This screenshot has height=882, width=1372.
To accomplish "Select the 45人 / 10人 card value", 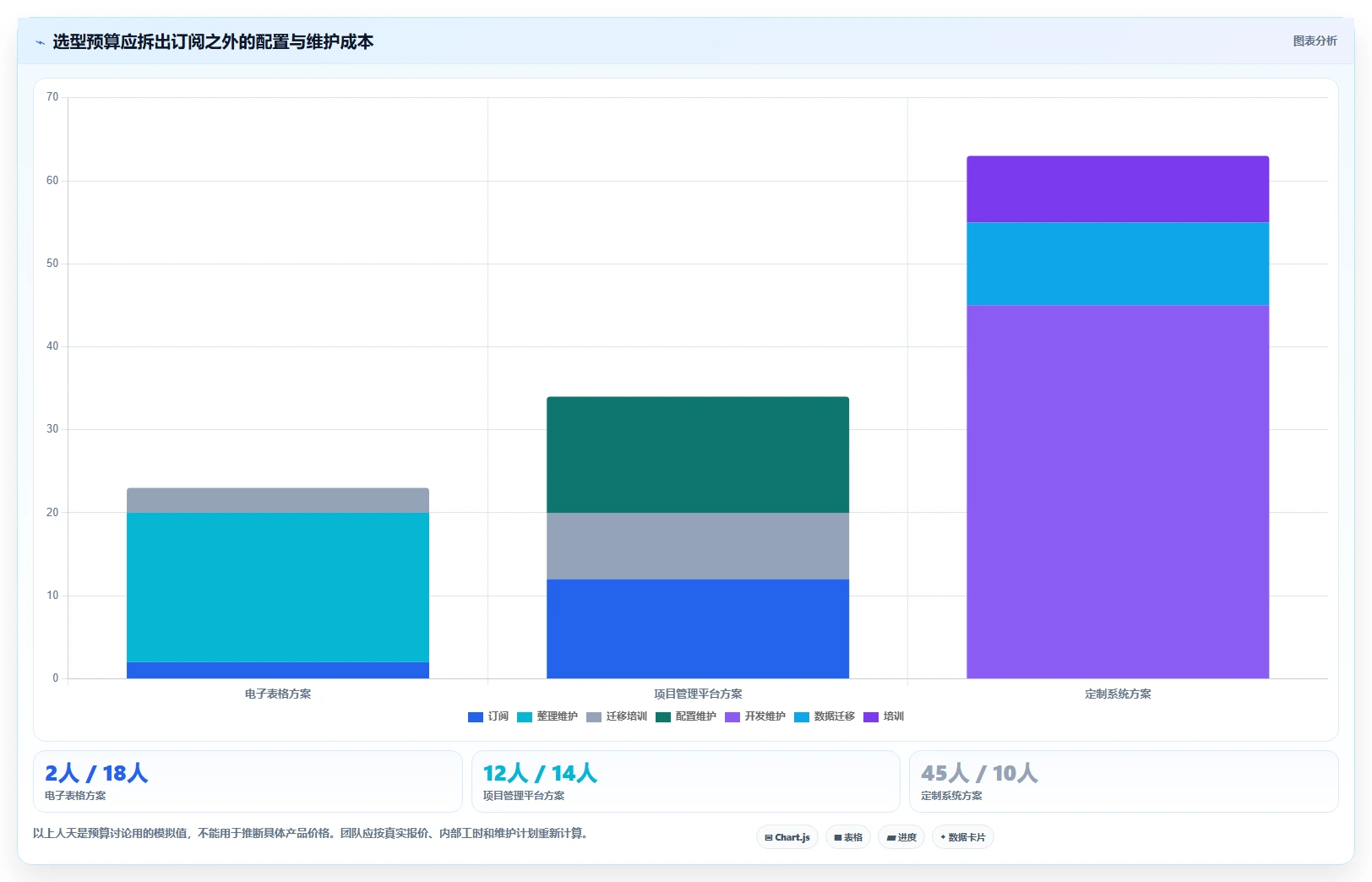I will (979, 773).
